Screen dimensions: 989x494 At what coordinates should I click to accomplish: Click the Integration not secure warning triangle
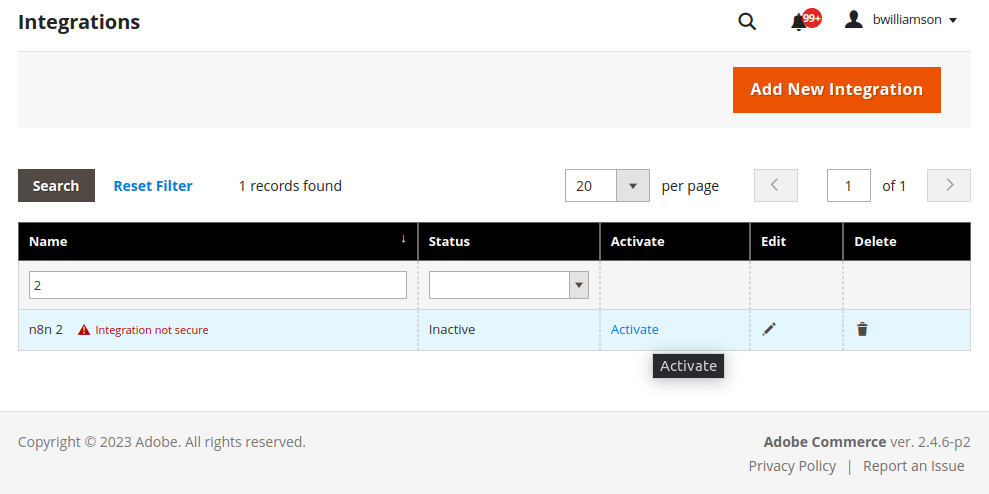pos(84,330)
